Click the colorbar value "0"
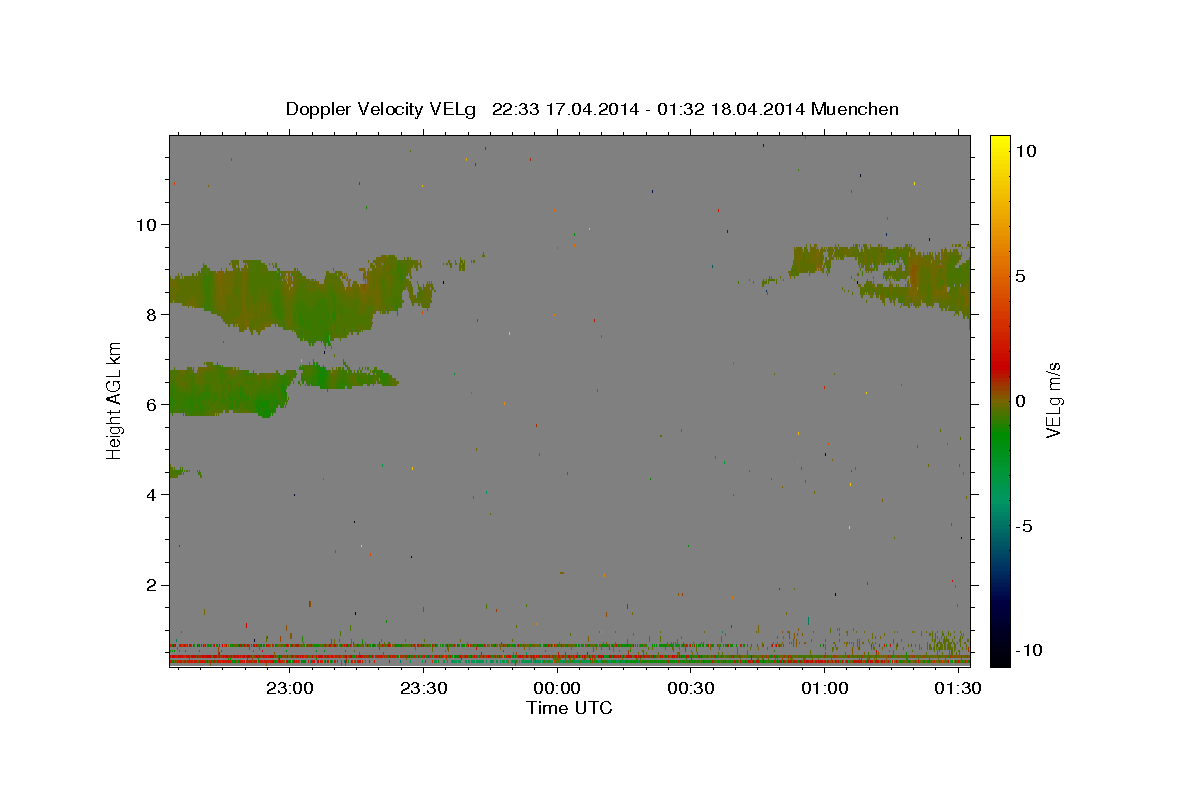1200x800 pixels. click(1022, 401)
